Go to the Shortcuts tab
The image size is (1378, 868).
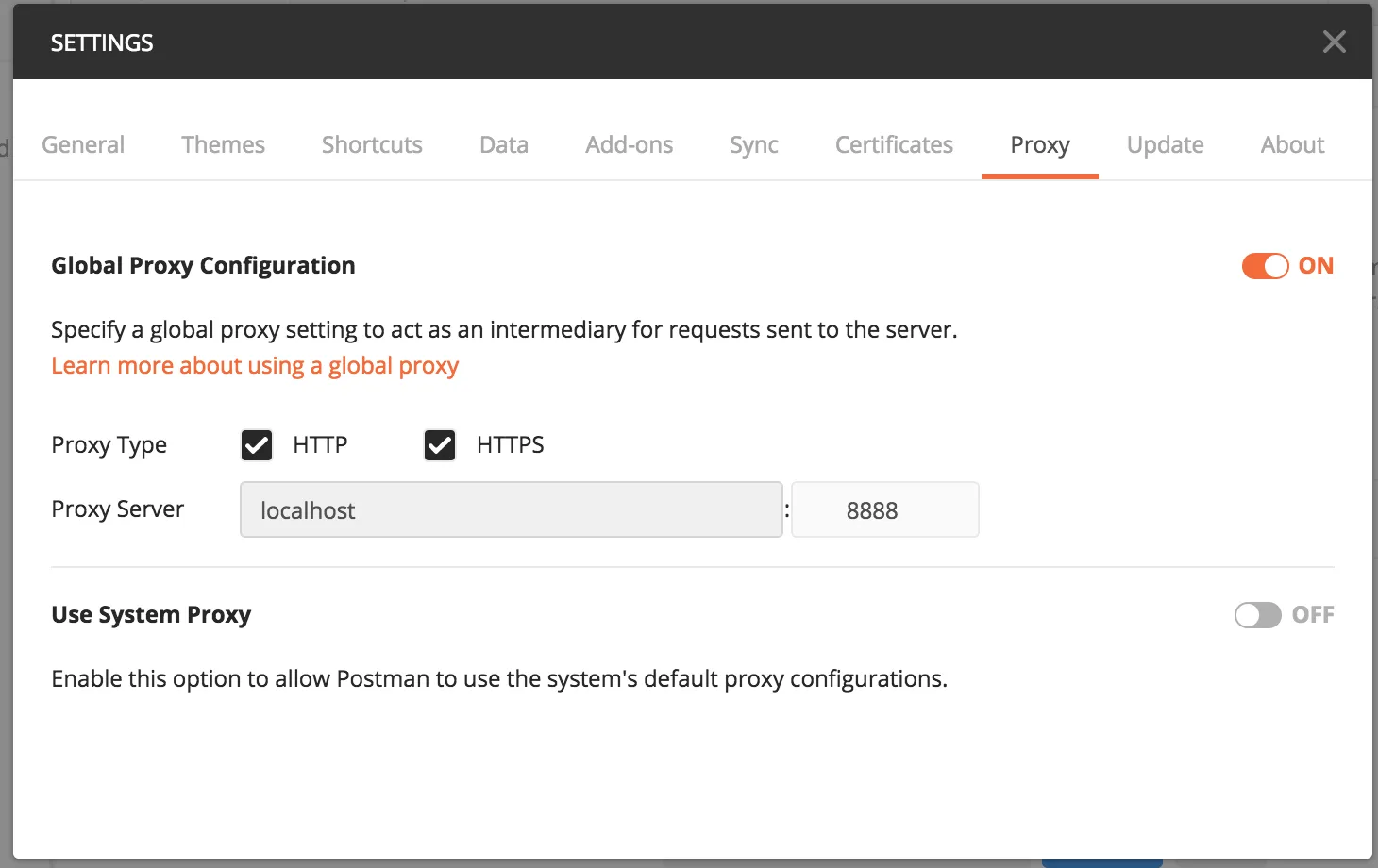point(372,144)
